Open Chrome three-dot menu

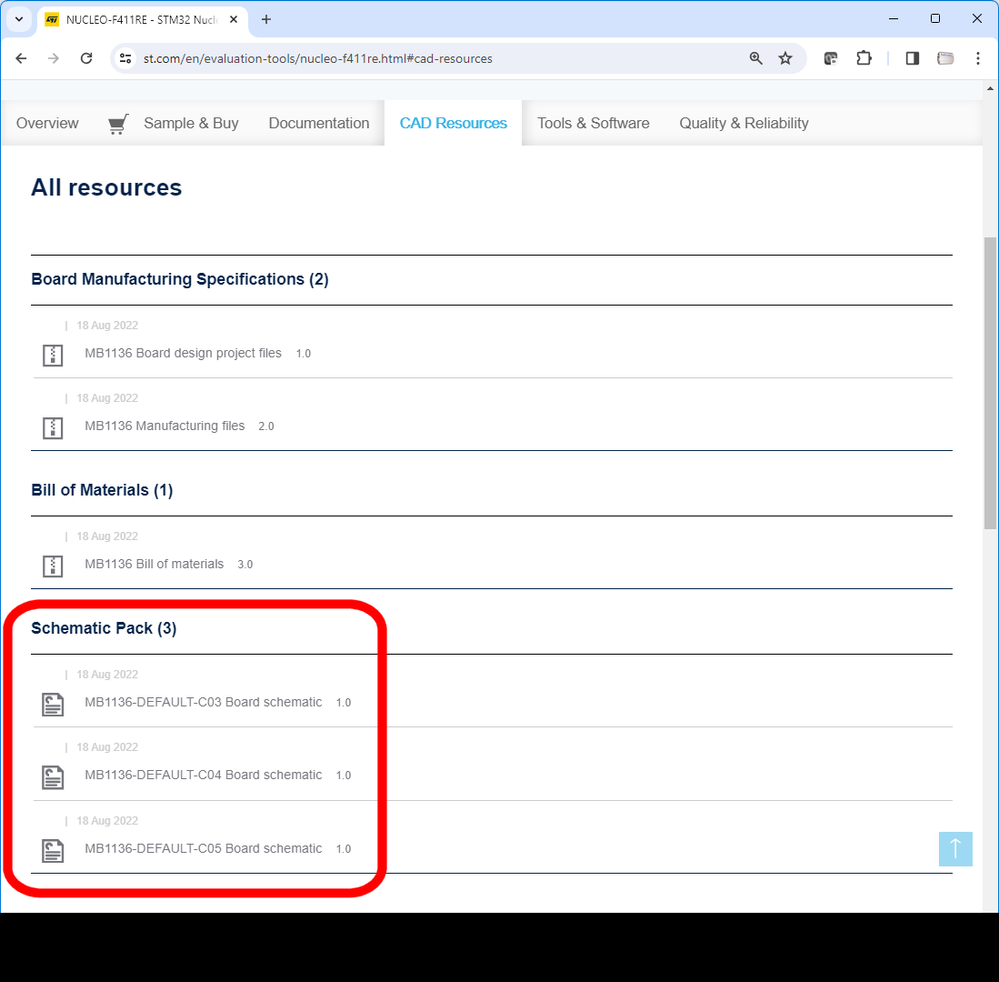[x=978, y=59]
